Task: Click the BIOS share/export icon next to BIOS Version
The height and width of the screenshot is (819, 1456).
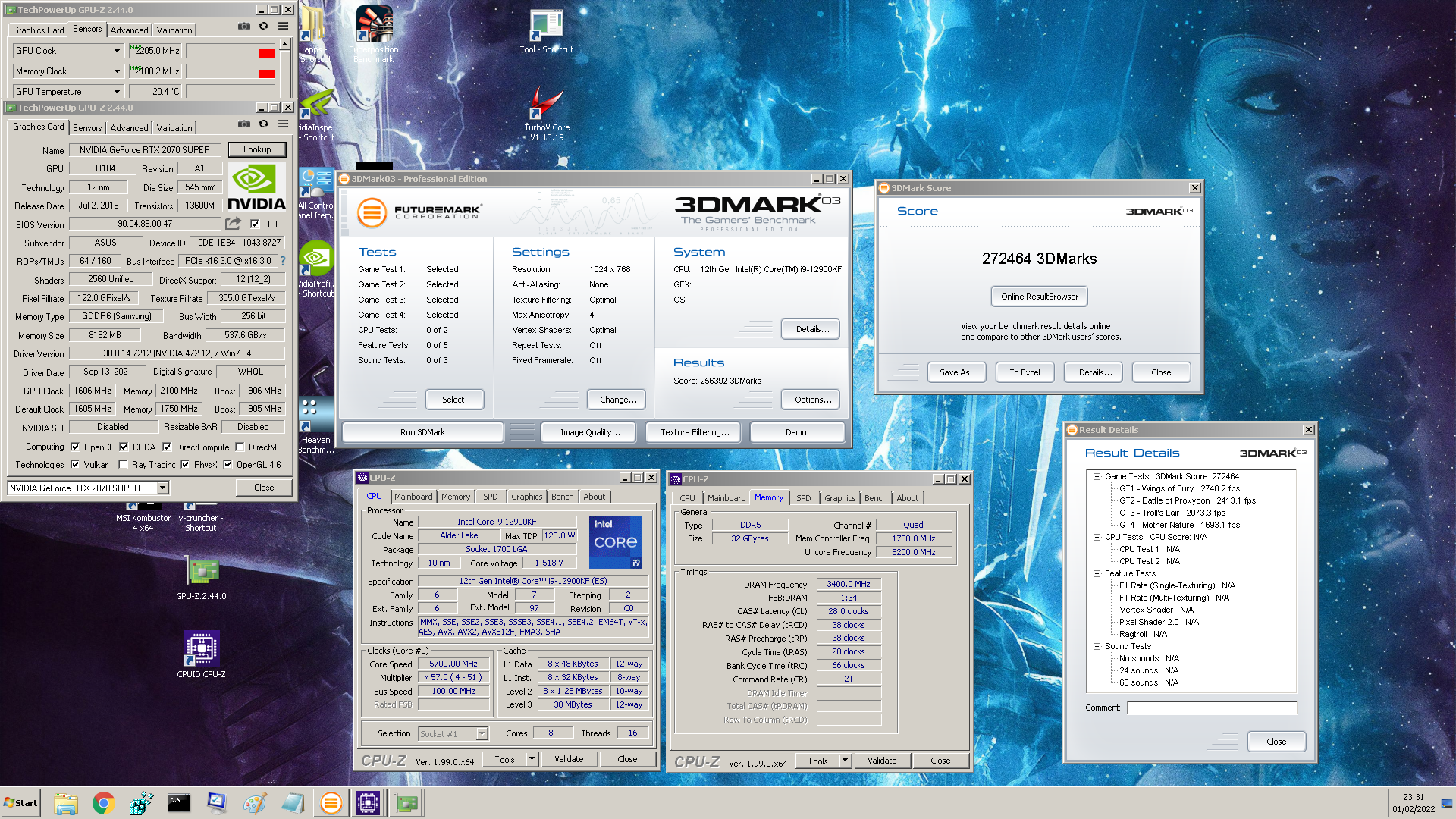Action: pyautogui.click(x=233, y=224)
